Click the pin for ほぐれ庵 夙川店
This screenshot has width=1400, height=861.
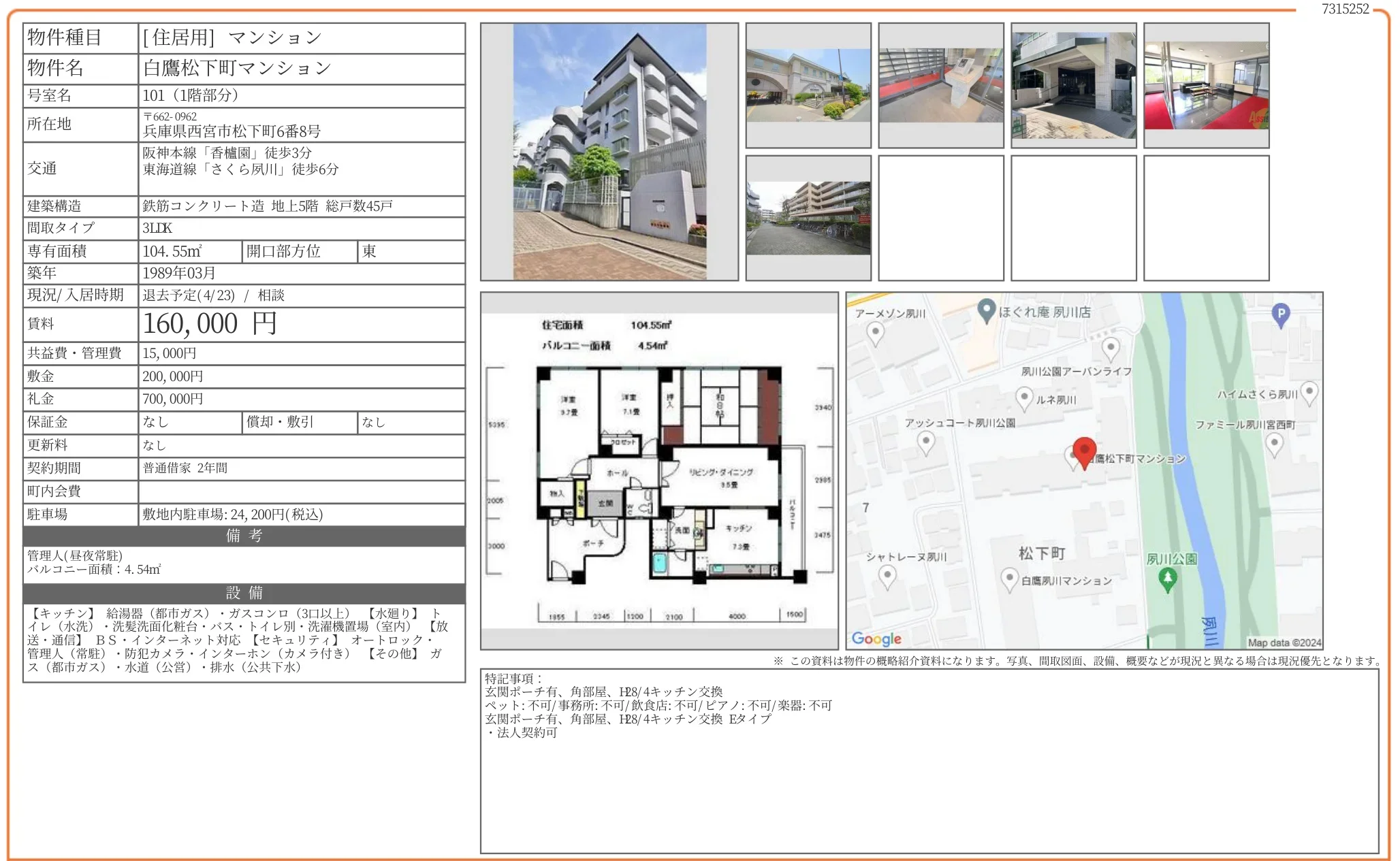987,308
